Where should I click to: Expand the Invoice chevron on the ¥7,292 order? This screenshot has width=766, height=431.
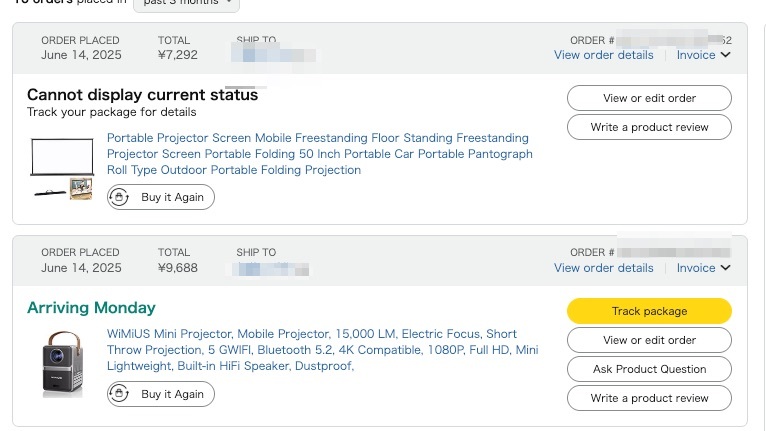coord(725,55)
